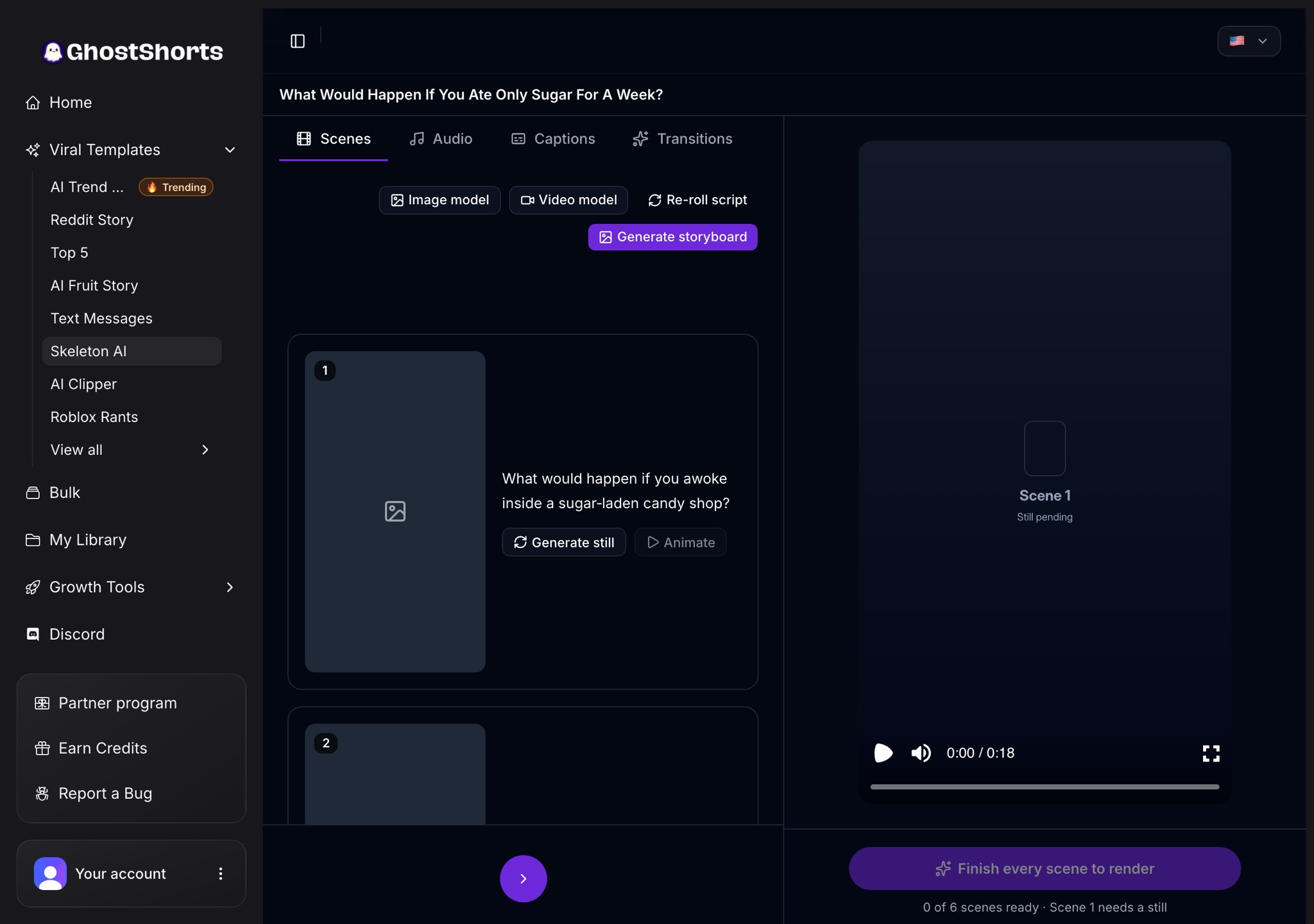Switch to the Audio tab
The image size is (1314, 924).
441,139
